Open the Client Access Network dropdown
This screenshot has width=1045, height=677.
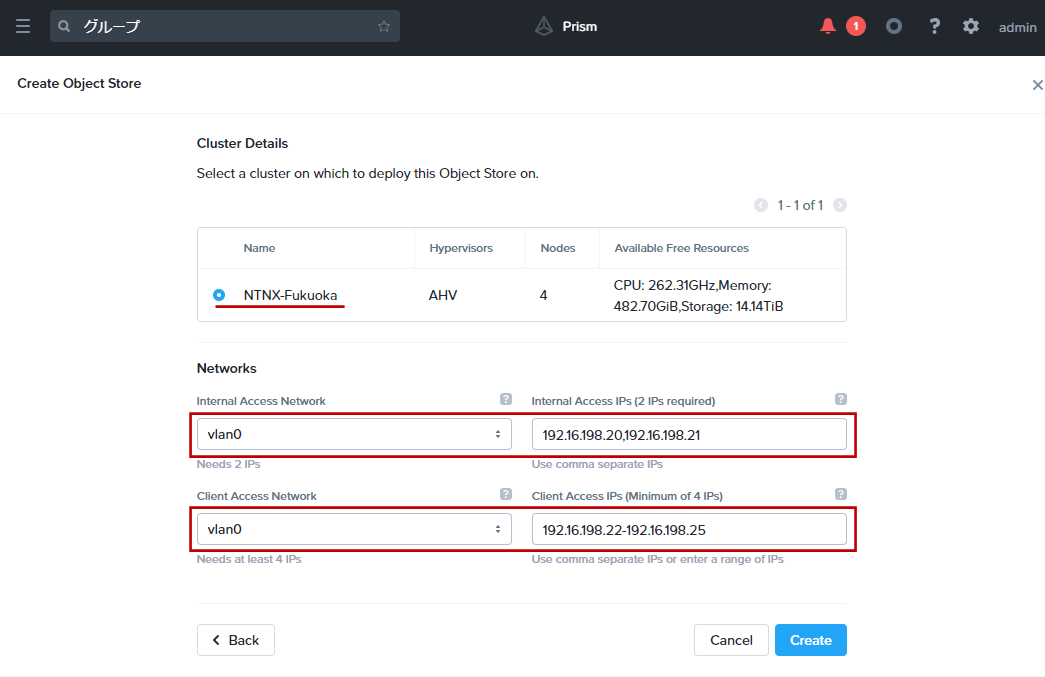pos(354,529)
